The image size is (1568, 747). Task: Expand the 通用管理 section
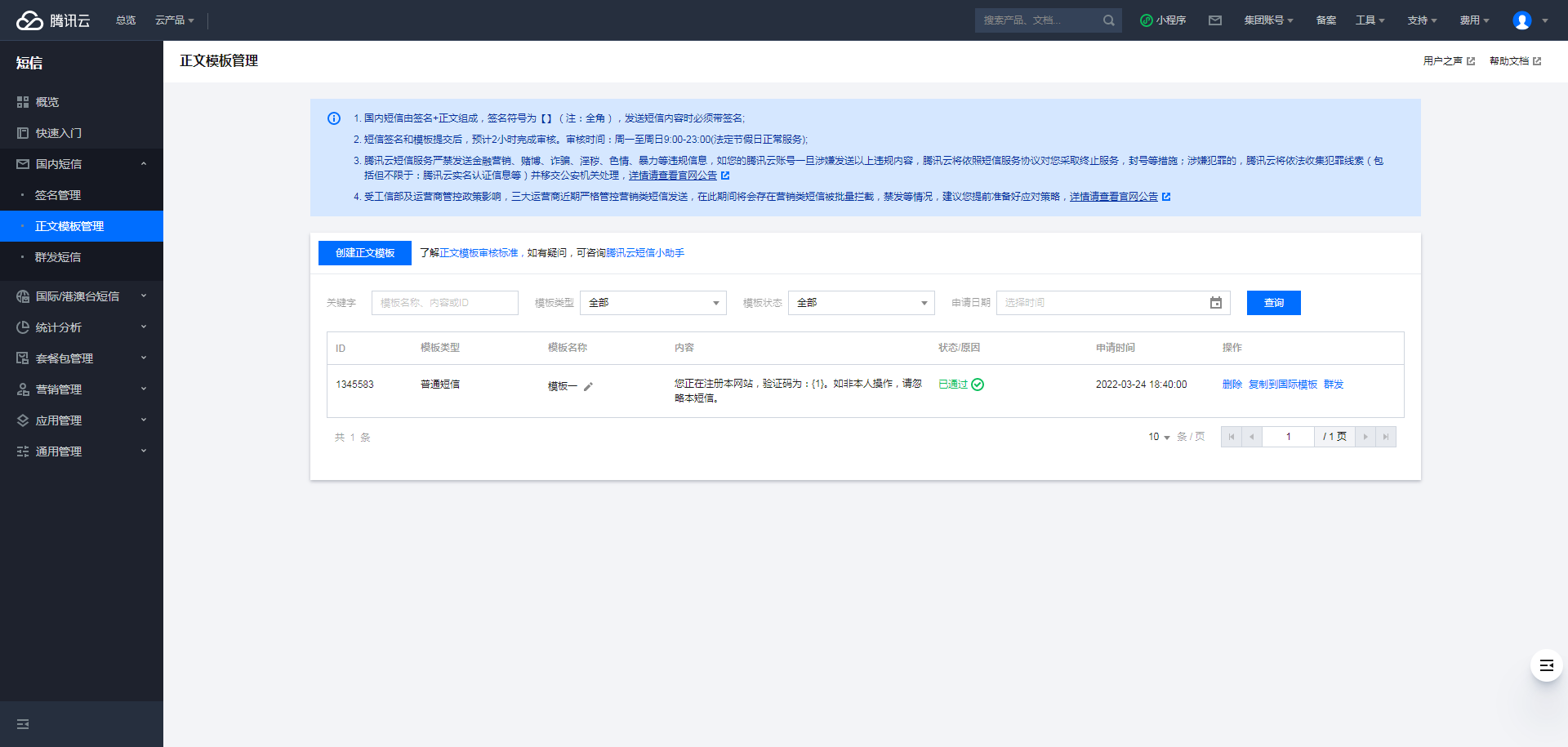point(82,451)
